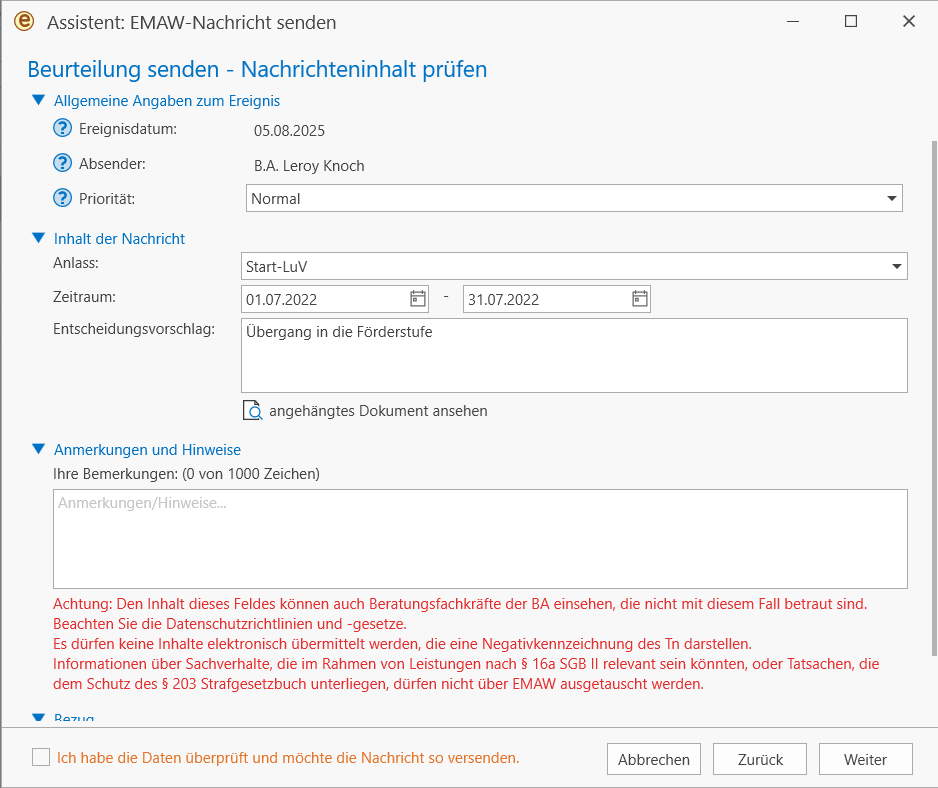The height and width of the screenshot is (788, 938).
Task: Click into the Anmerkungen/Hinweise text field
Action: (480, 539)
